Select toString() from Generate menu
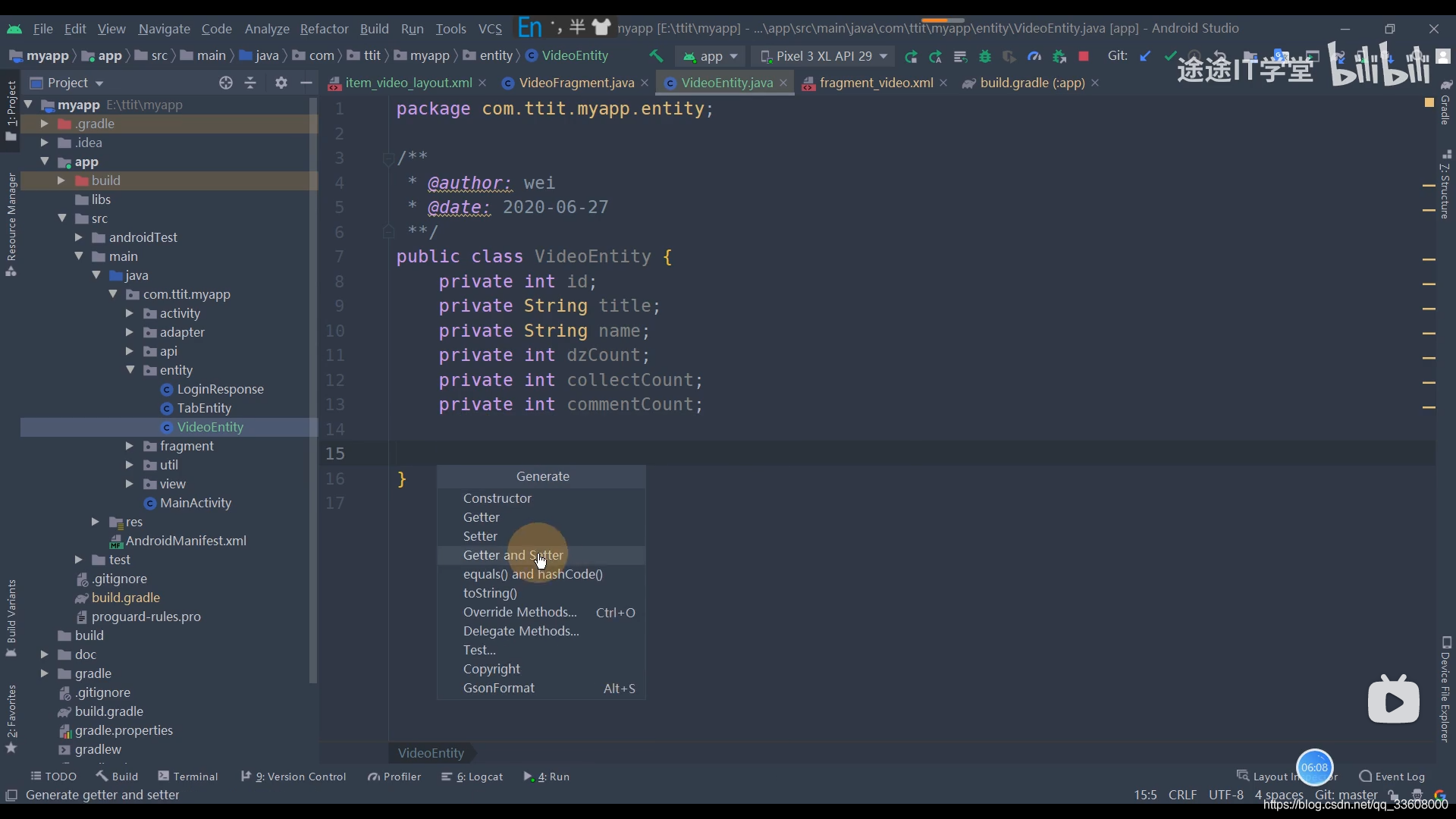 point(489,592)
